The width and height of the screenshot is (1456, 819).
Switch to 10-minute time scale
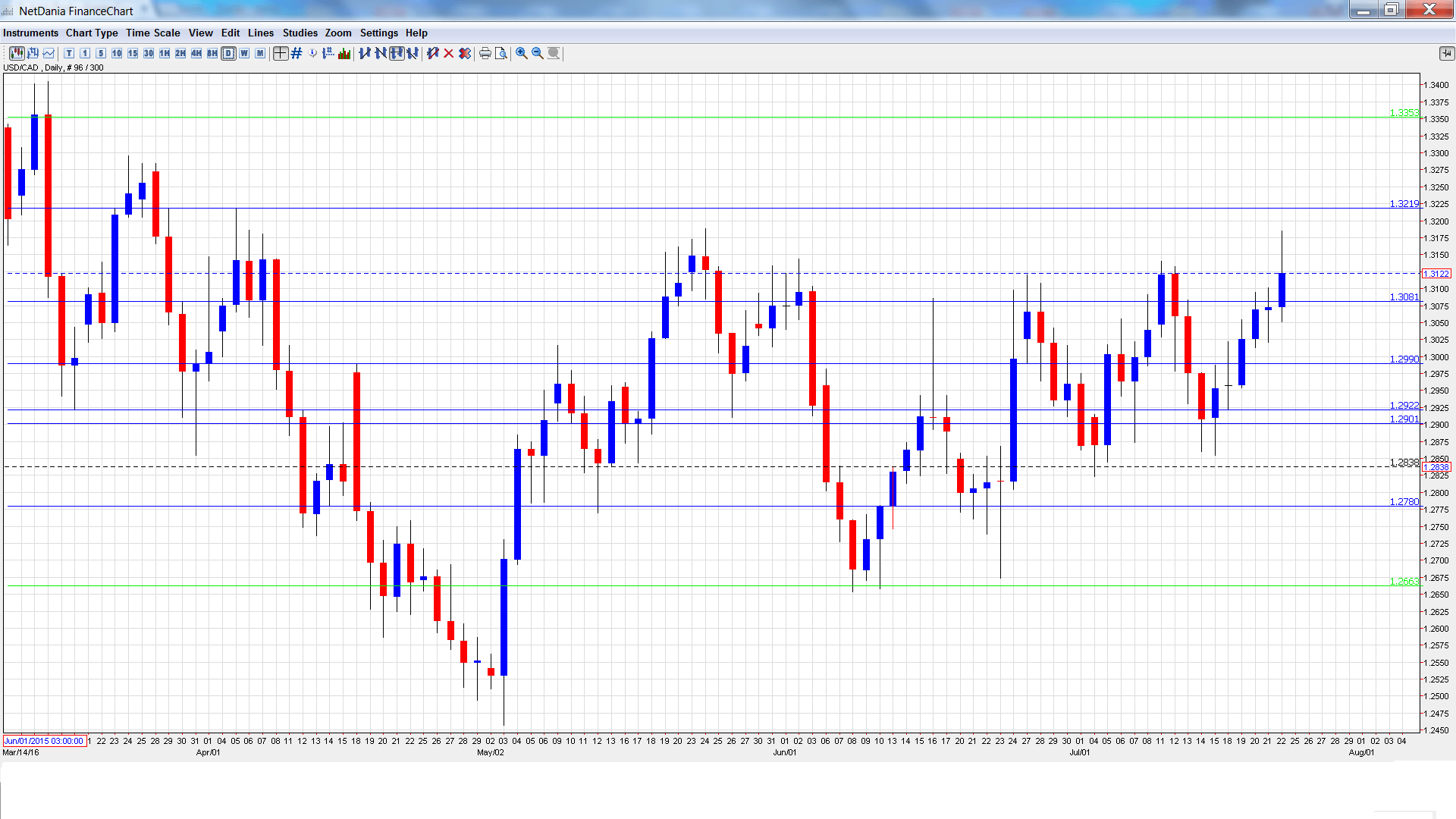pos(117,53)
